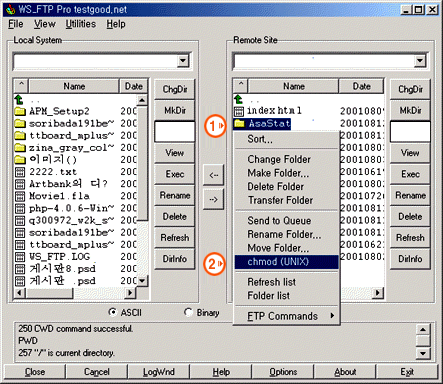Image resolution: width=443 pixels, height=384 pixels.
Task: Click the 이미지() folder icon
Action: (x=20, y=160)
